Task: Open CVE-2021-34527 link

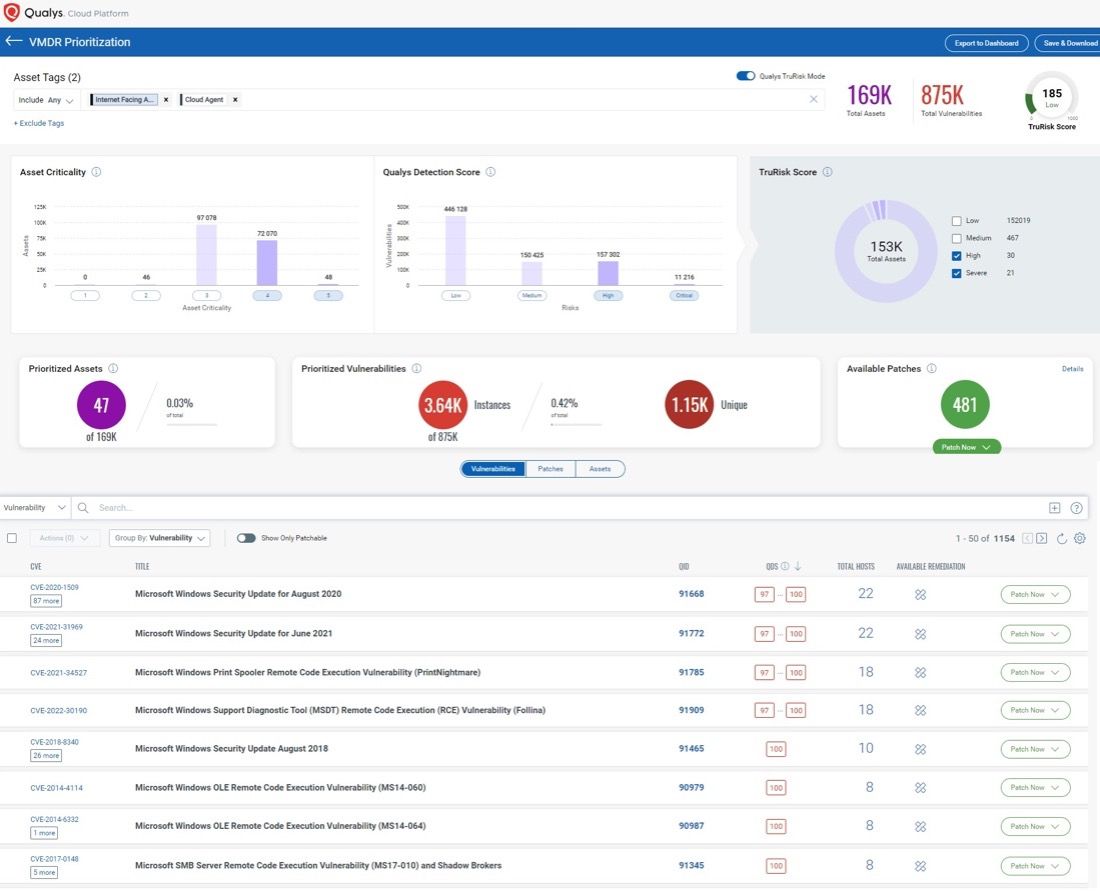Action: tap(58, 673)
